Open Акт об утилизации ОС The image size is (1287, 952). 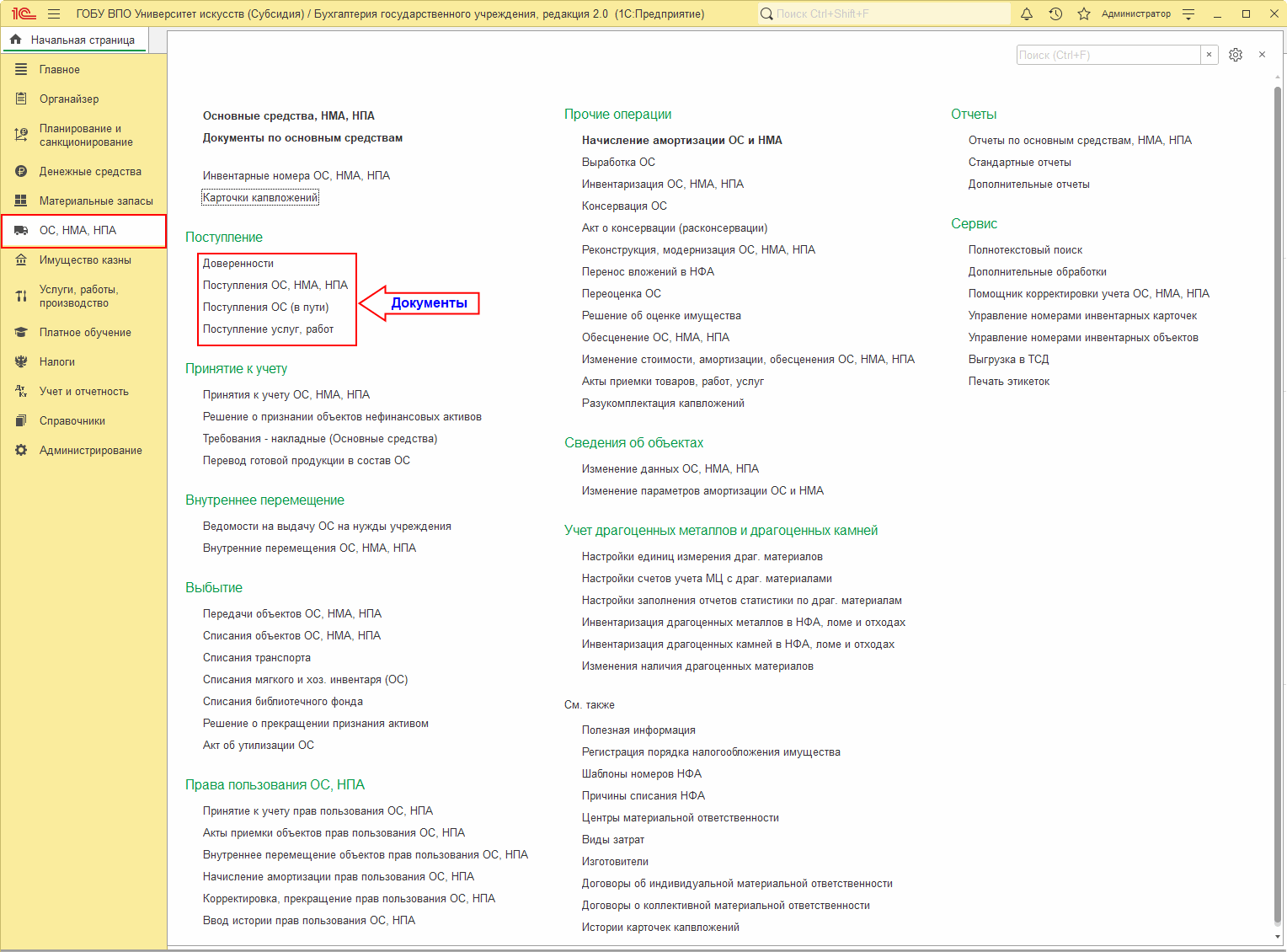(x=259, y=745)
